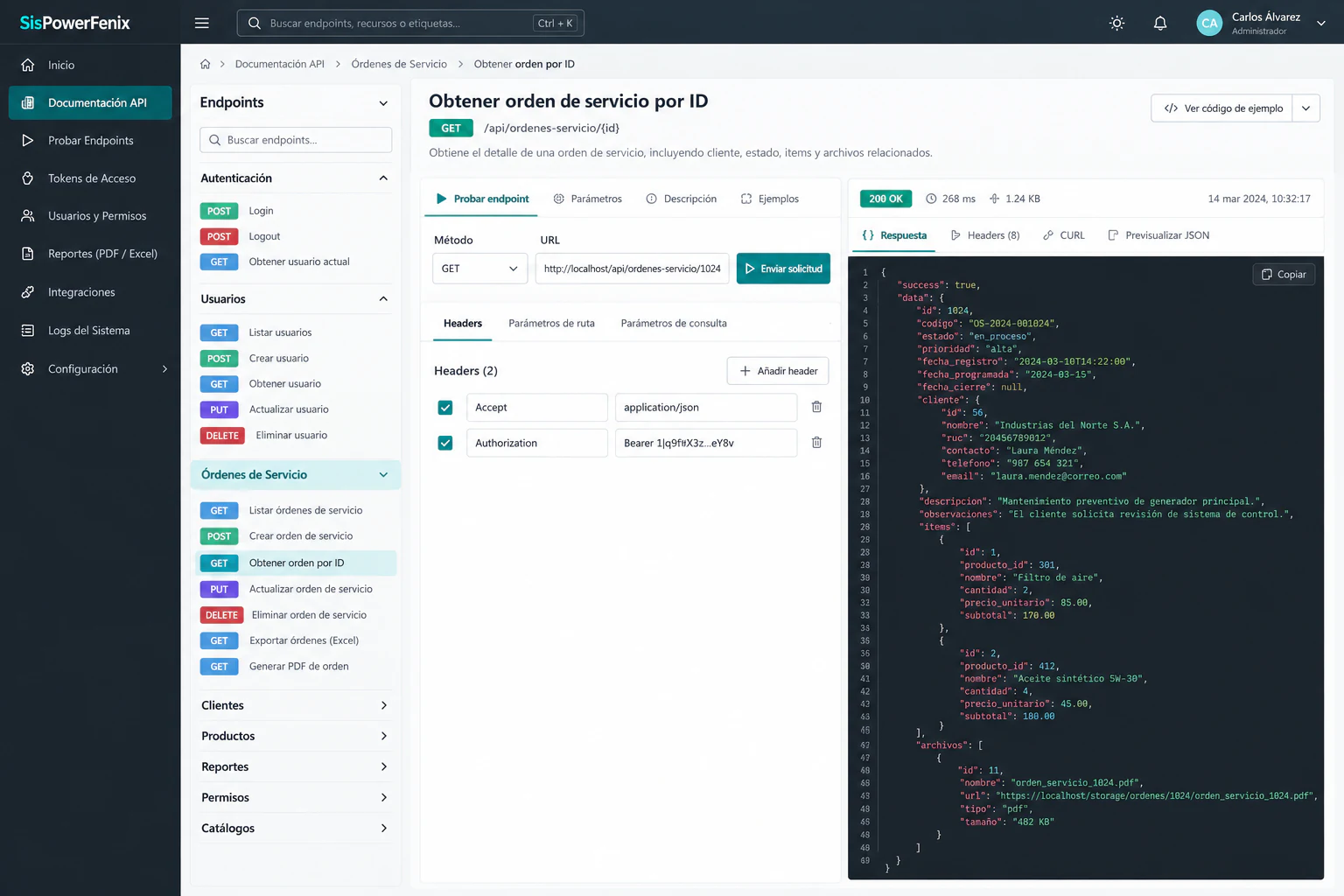Open Probar Endpoints in sidebar

(x=90, y=140)
